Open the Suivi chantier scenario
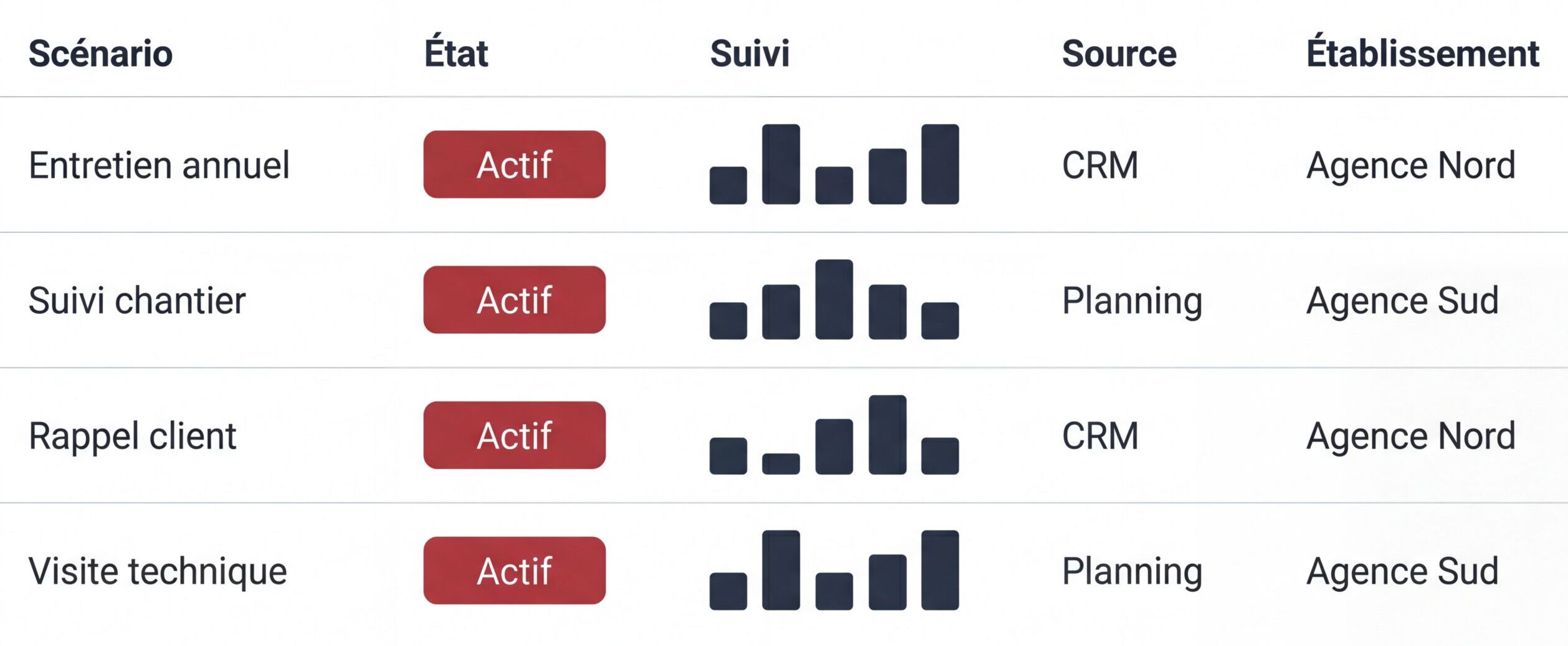This screenshot has height=646, width=1568. [137, 301]
